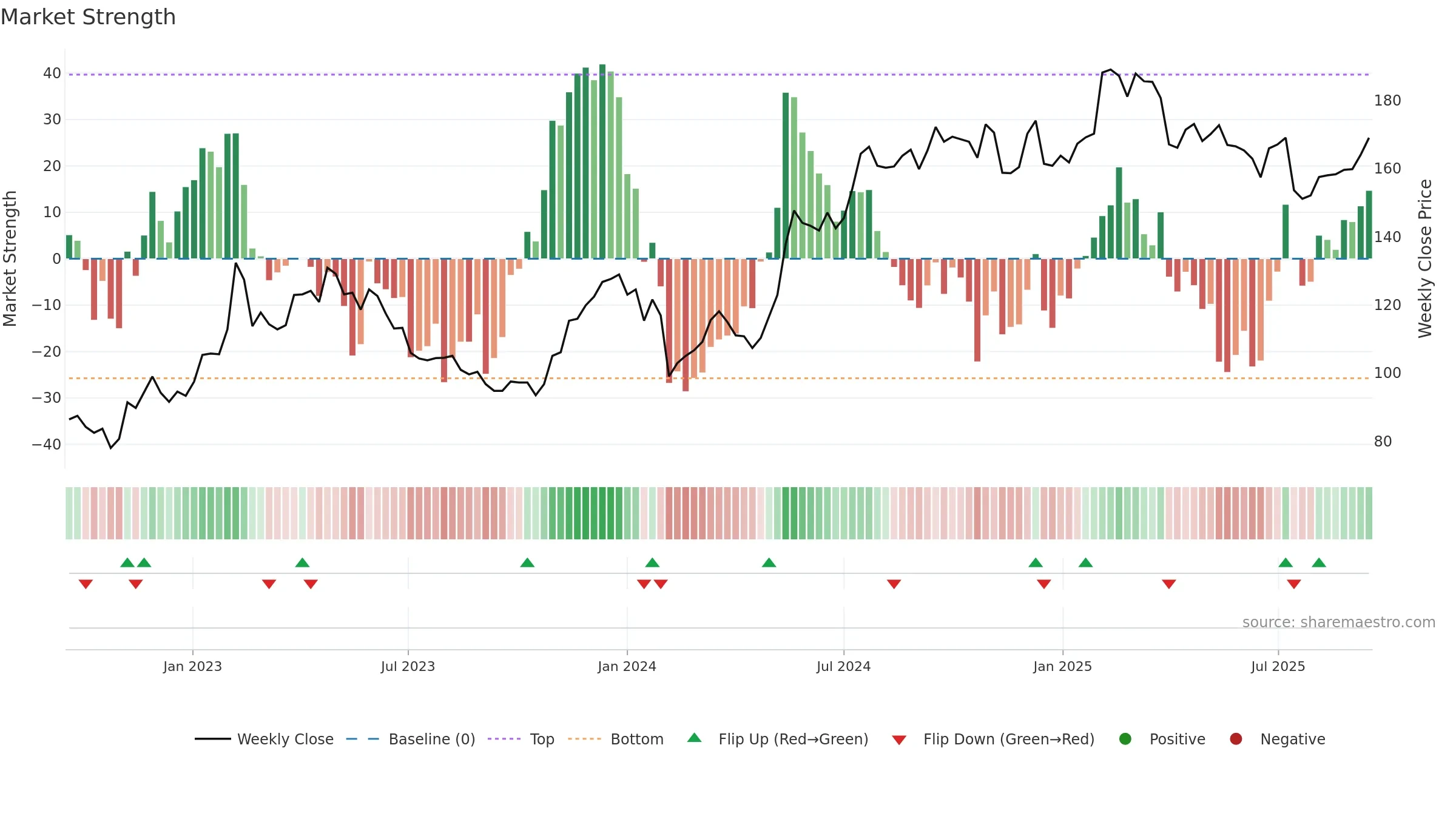
Task: Click the final green bar at chart's right edge
Action: click(x=1369, y=224)
